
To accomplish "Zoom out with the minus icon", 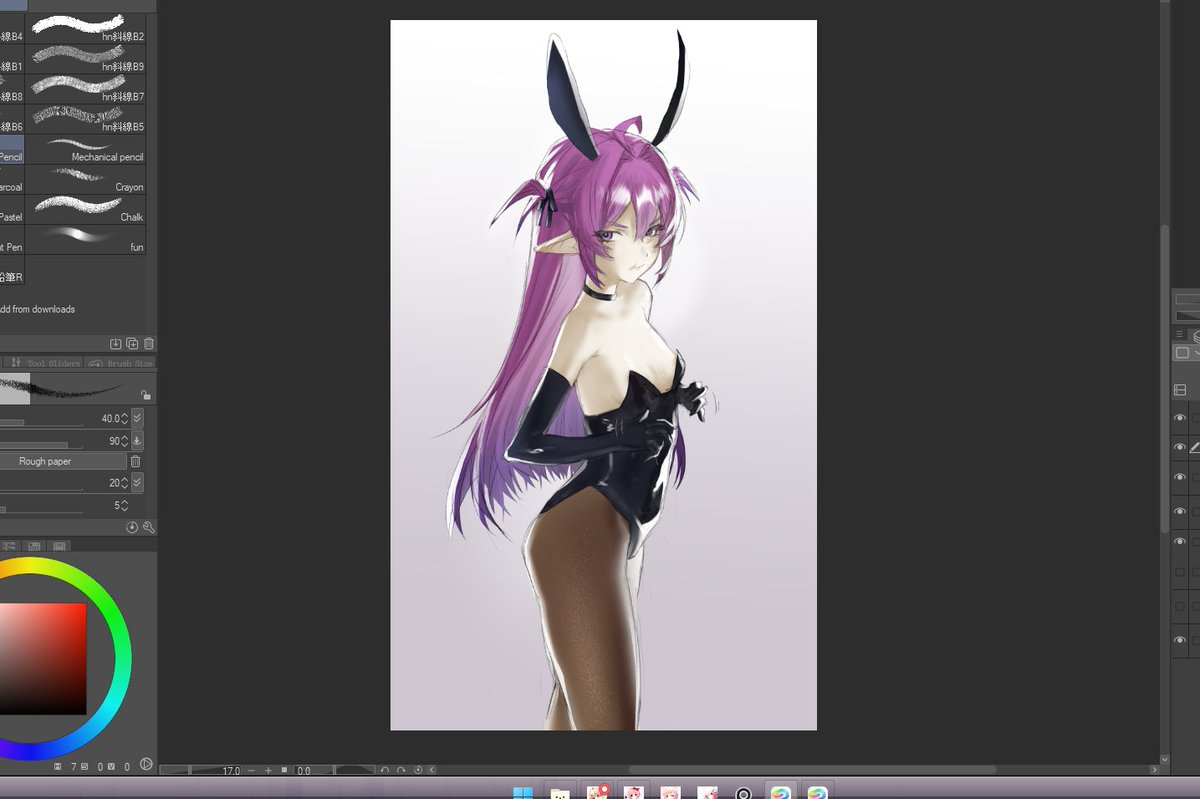I will pyautogui.click(x=252, y=771).
